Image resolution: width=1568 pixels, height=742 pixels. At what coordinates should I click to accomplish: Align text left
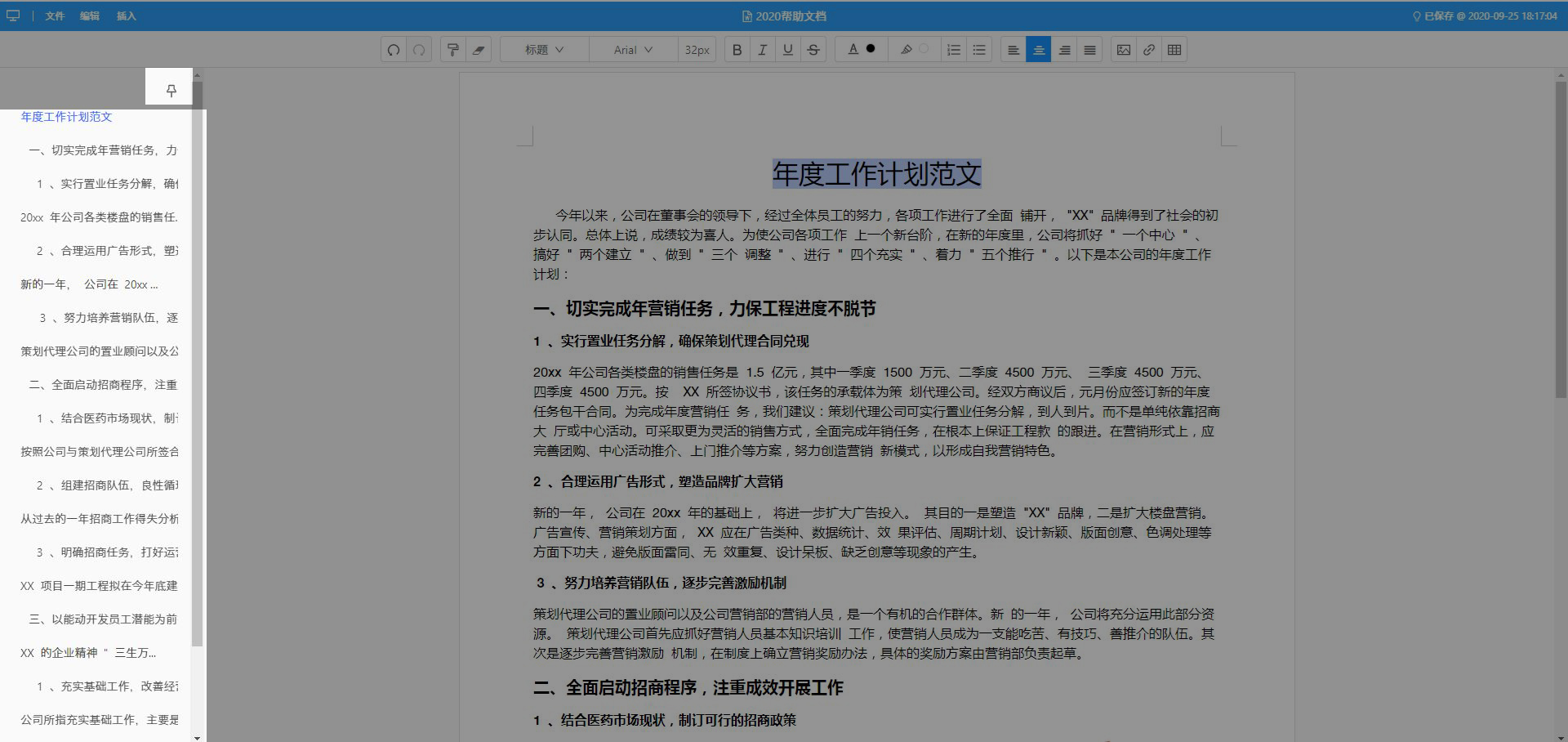[x=1013, y=50]
